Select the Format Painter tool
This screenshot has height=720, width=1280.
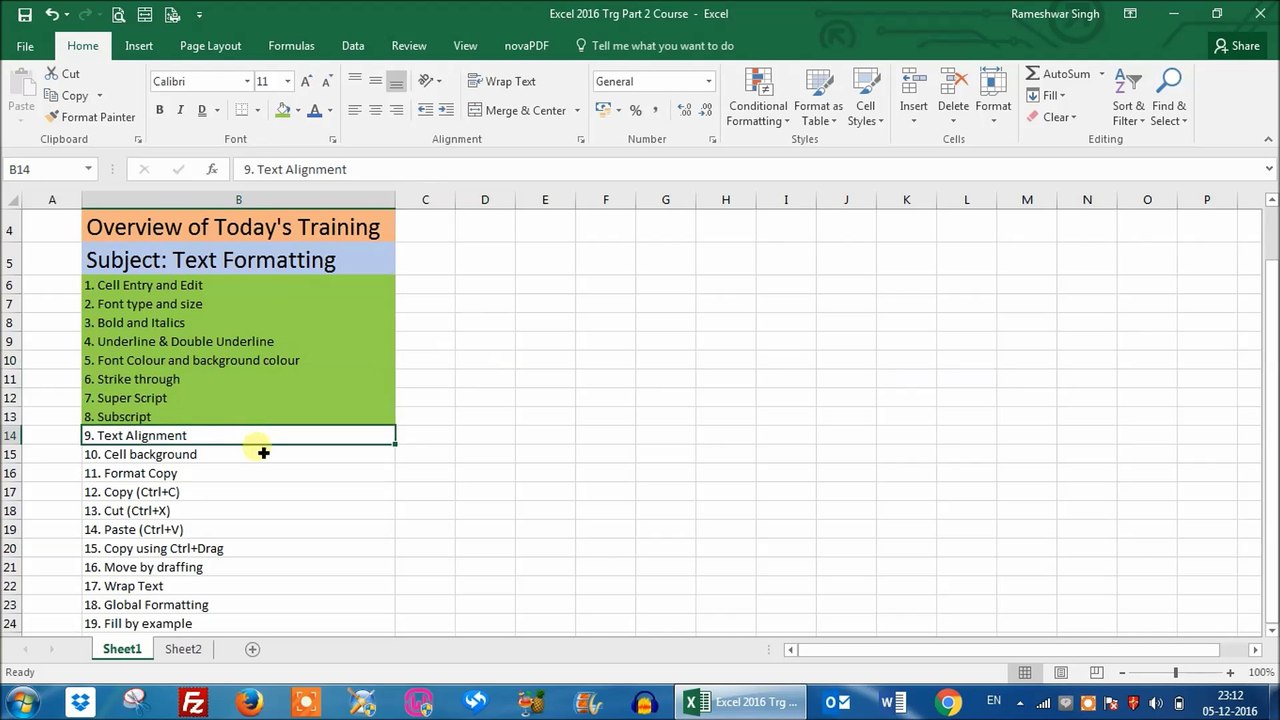point(90,117)
